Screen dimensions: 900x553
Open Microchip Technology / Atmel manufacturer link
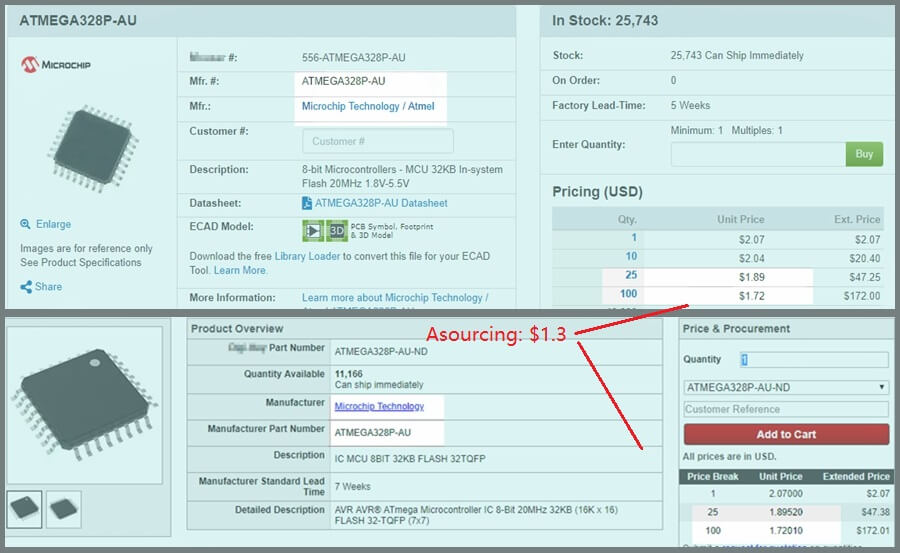(x=368, y=106)
